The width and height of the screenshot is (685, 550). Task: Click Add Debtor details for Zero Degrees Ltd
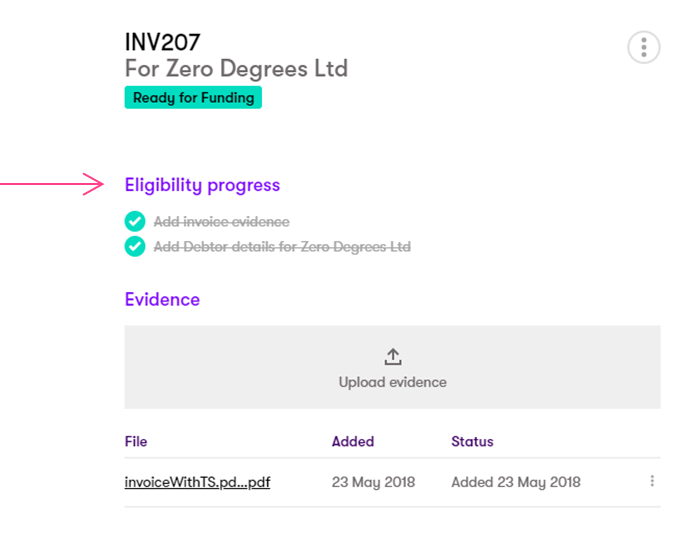(x=282, y=247)
